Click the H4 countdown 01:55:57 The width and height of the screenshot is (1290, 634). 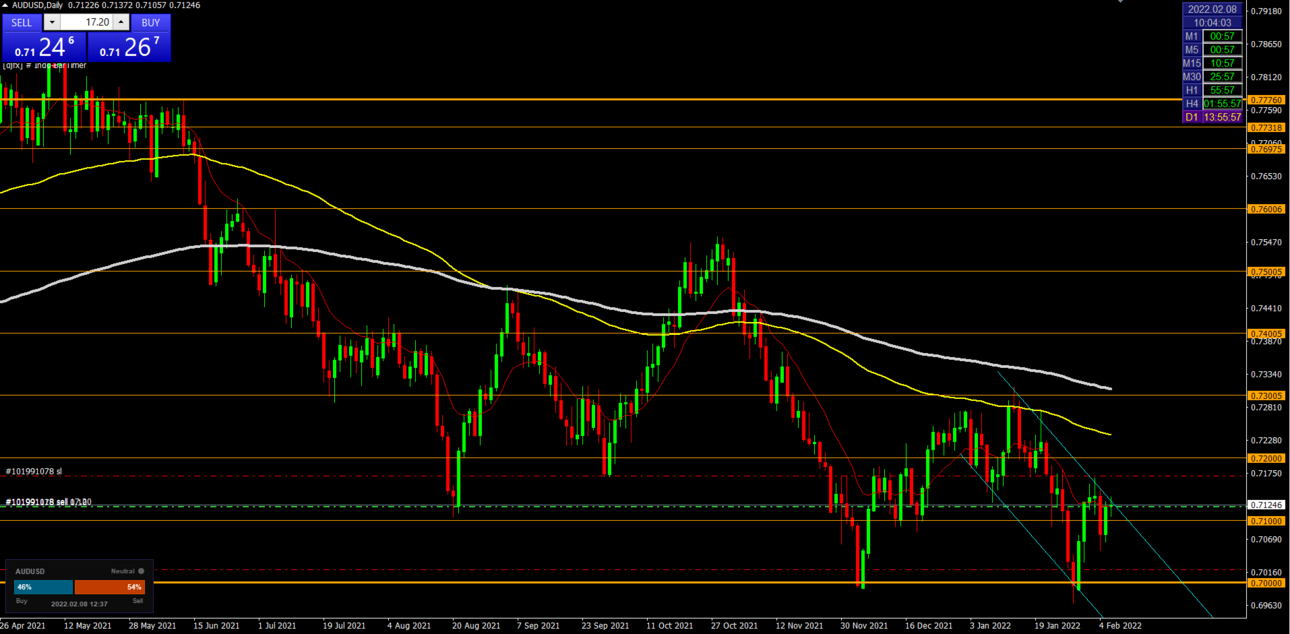pos(1222,103)
